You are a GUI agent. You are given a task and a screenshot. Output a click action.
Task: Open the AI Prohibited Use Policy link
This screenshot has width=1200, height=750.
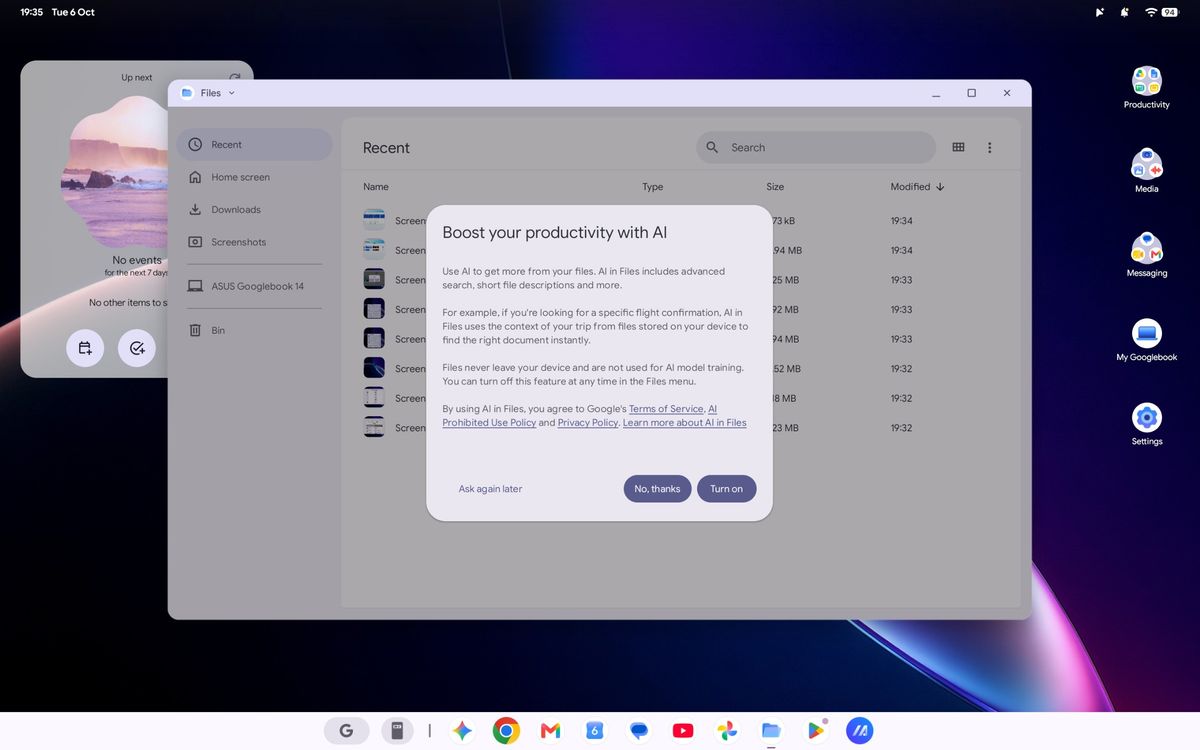[x=489, y=423]
